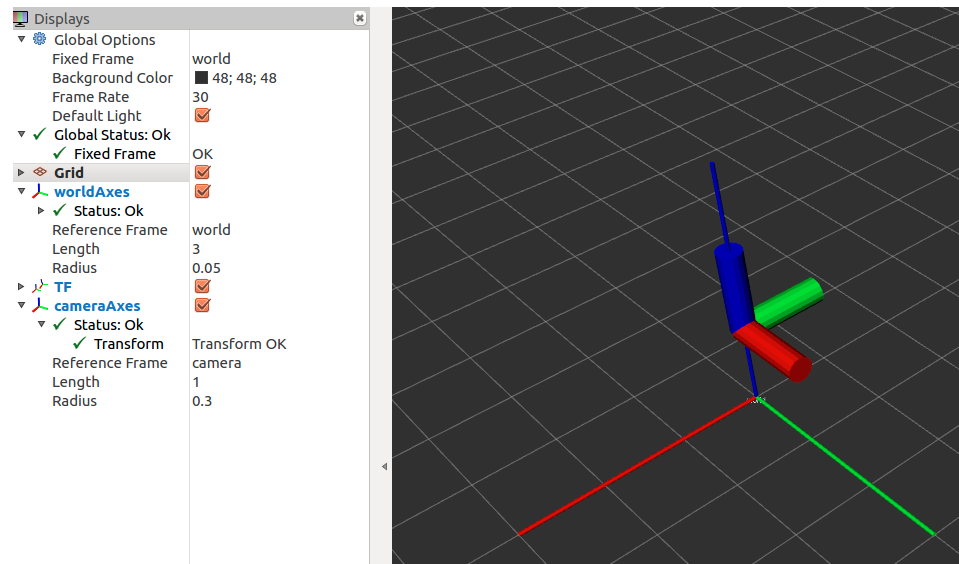This screenshot has width=959, height=564.
Task: Toggle the Default Light checkbox
Action: click(202, 115)
